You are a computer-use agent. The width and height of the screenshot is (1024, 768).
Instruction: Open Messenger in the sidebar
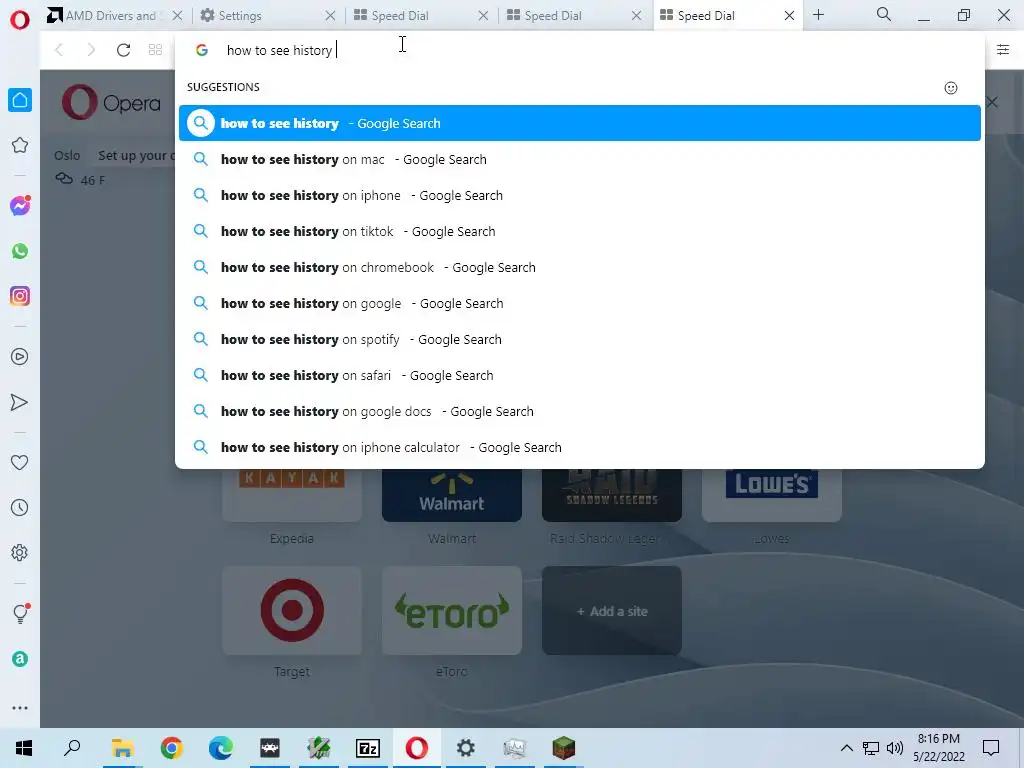pyautogui.click(x=20, y=206)
